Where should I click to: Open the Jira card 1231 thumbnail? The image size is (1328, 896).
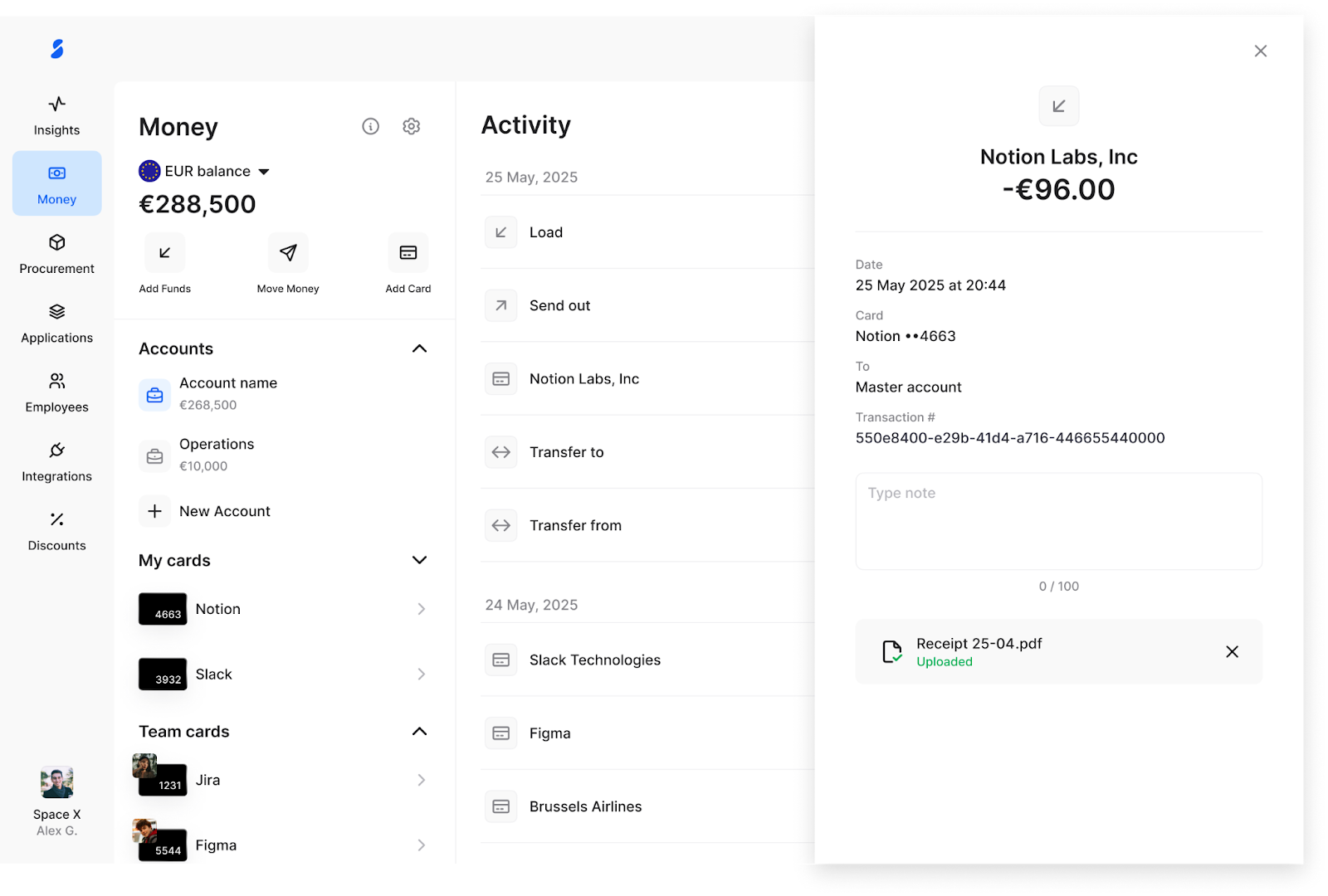[x=163, y=780]
